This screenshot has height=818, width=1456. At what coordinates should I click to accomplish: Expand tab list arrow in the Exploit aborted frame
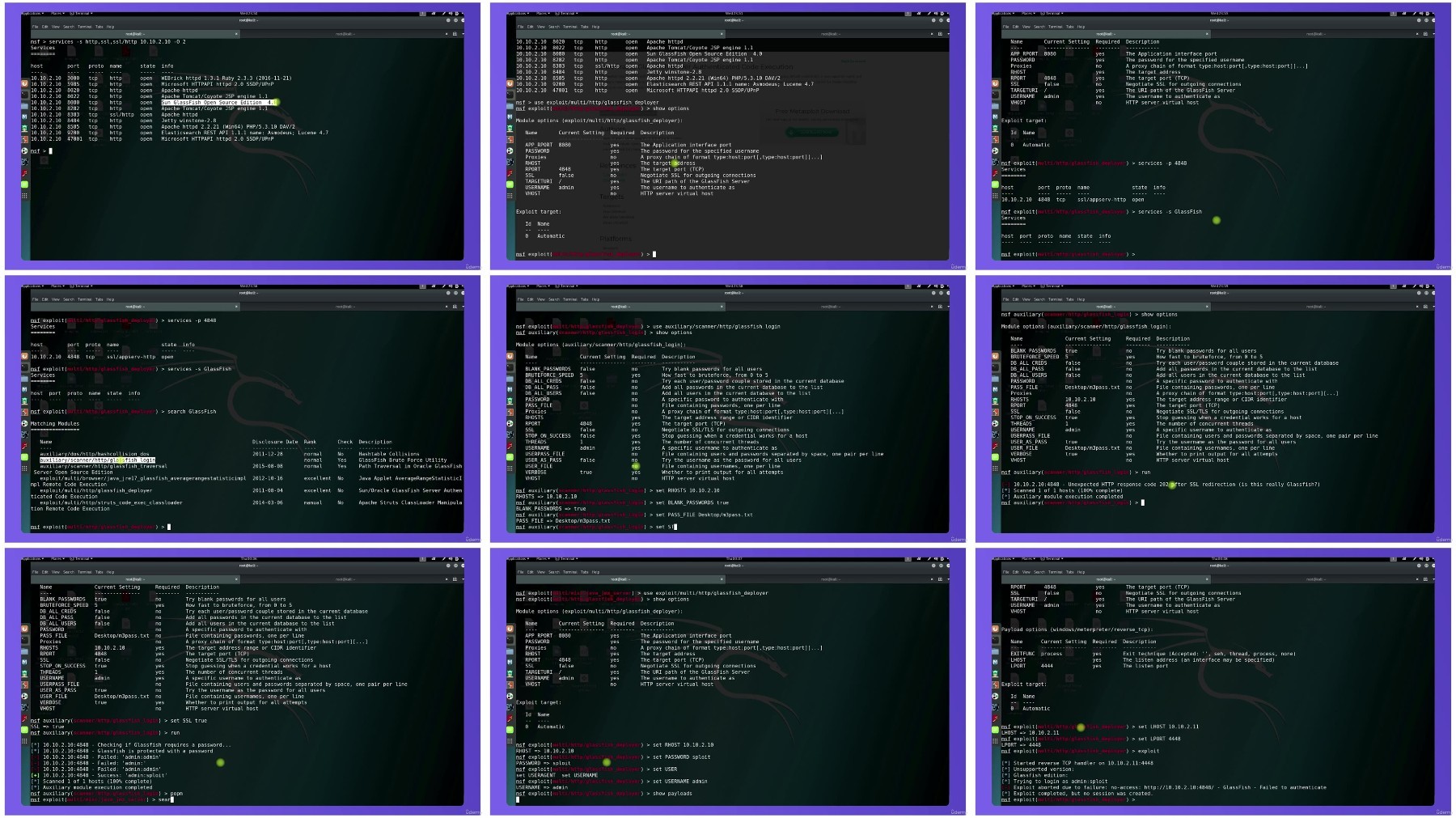(x=1432, y=579)
